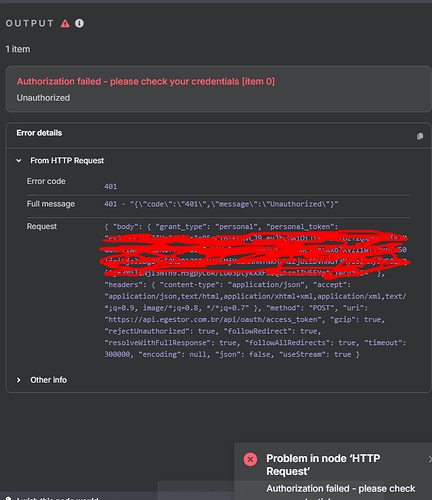Click the 'I wish this node would' link
This screenshot has height=500, width=432.
tap(57, 498)
